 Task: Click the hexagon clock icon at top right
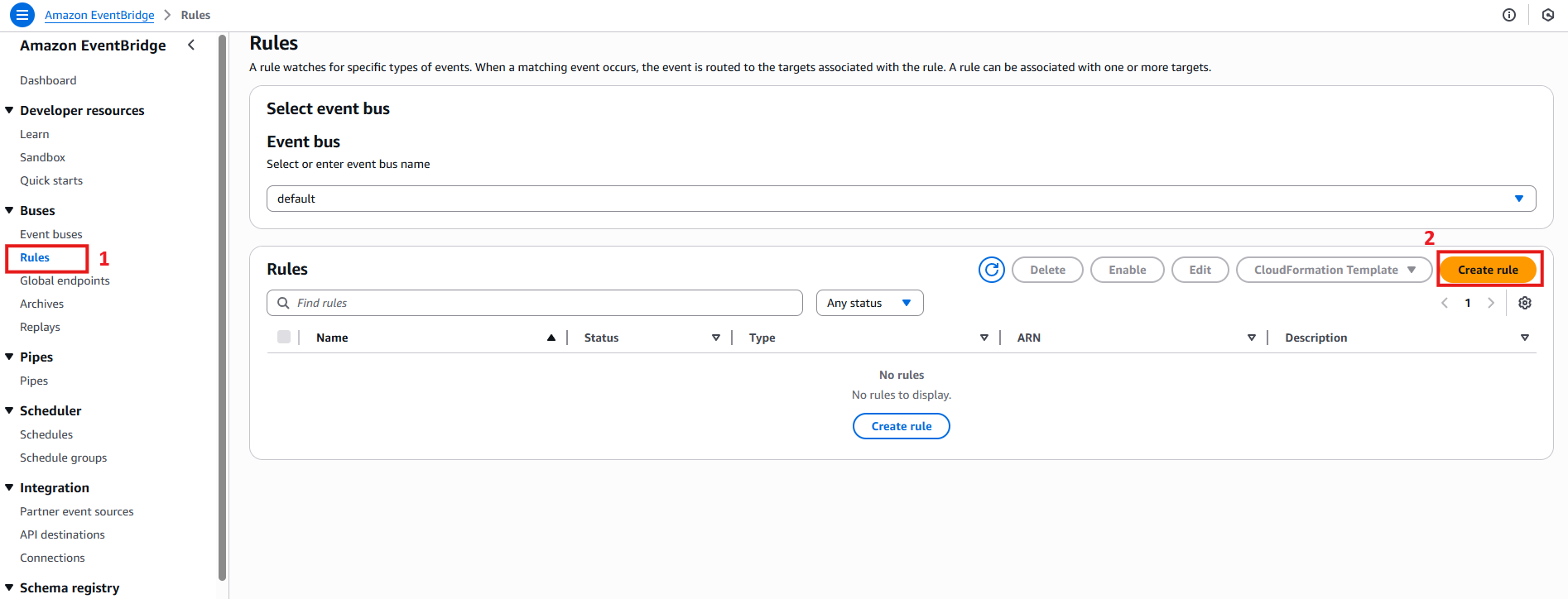pyautogui.click(x=1548, y=15)
